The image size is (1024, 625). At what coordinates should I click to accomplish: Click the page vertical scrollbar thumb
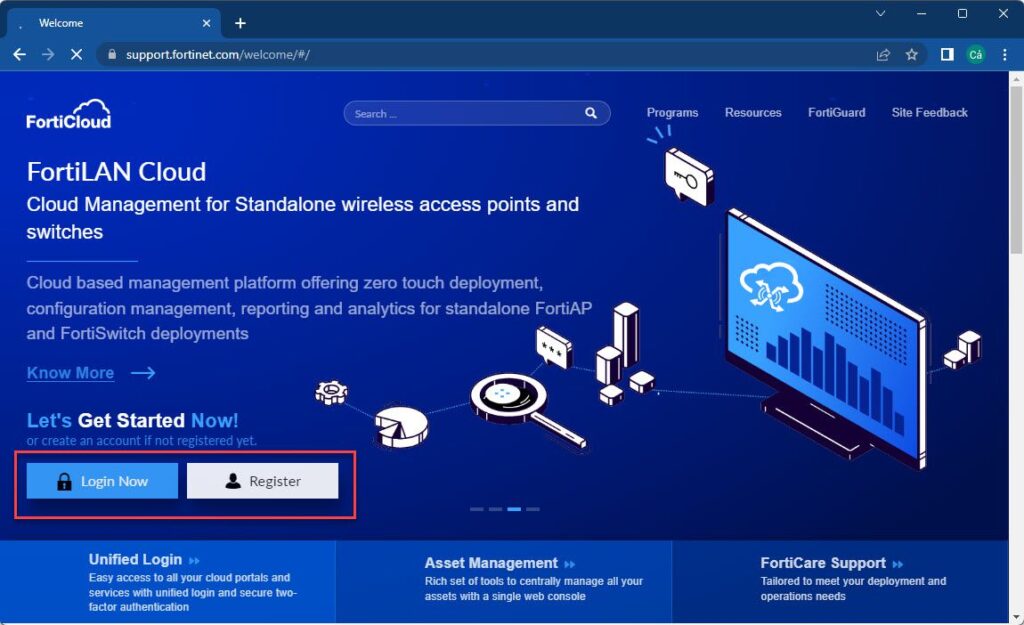[1016, 170]
